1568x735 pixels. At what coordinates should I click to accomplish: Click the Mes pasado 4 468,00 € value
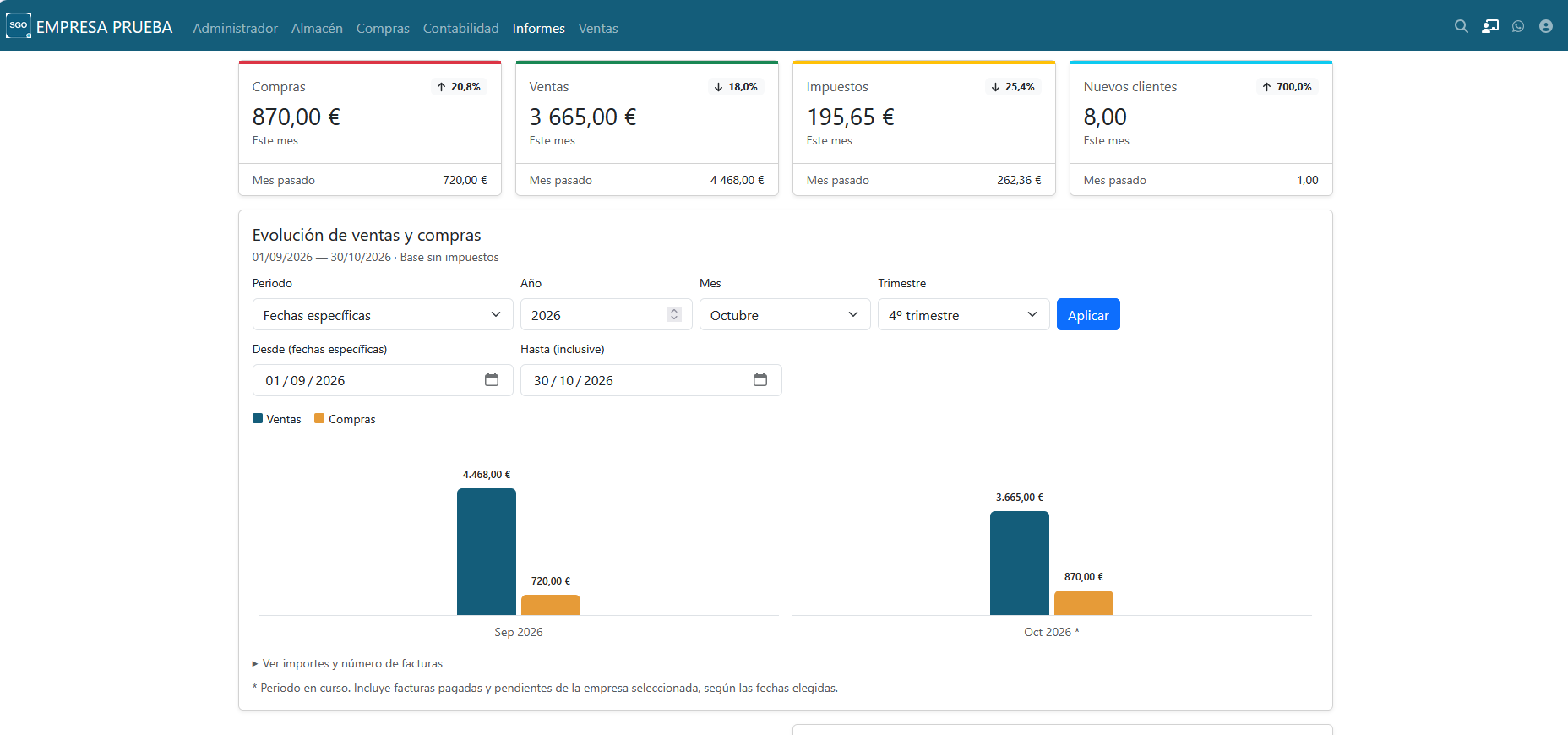click(738, 180)
